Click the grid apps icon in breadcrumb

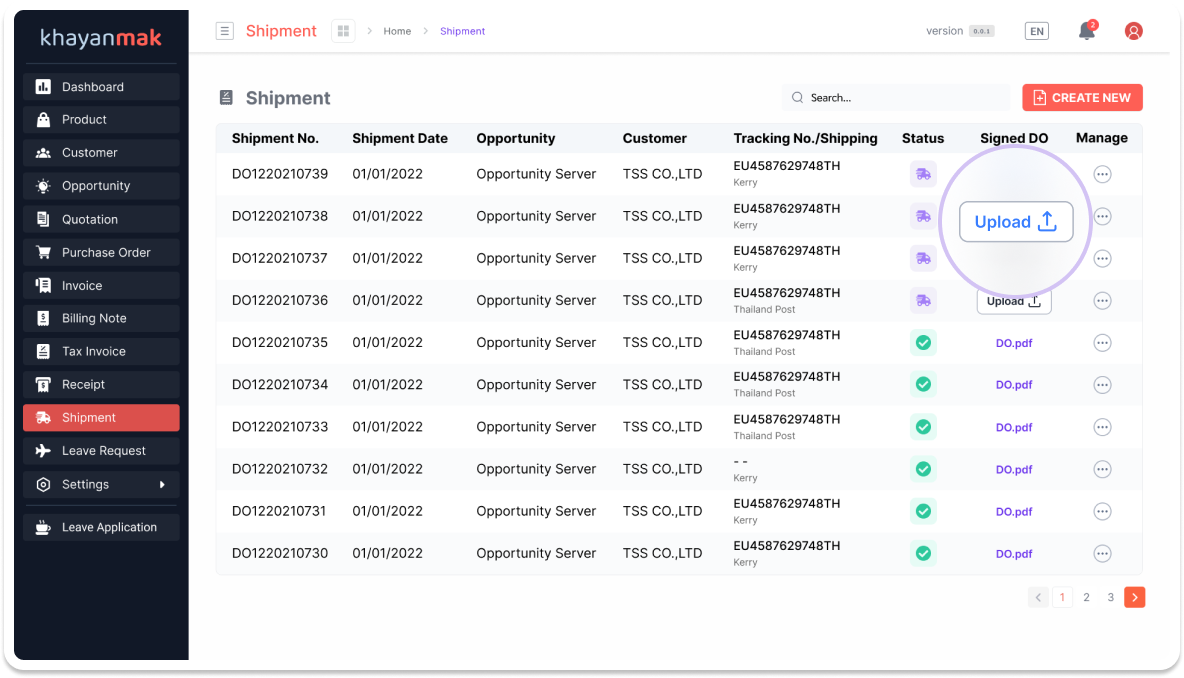pos(343,31)
